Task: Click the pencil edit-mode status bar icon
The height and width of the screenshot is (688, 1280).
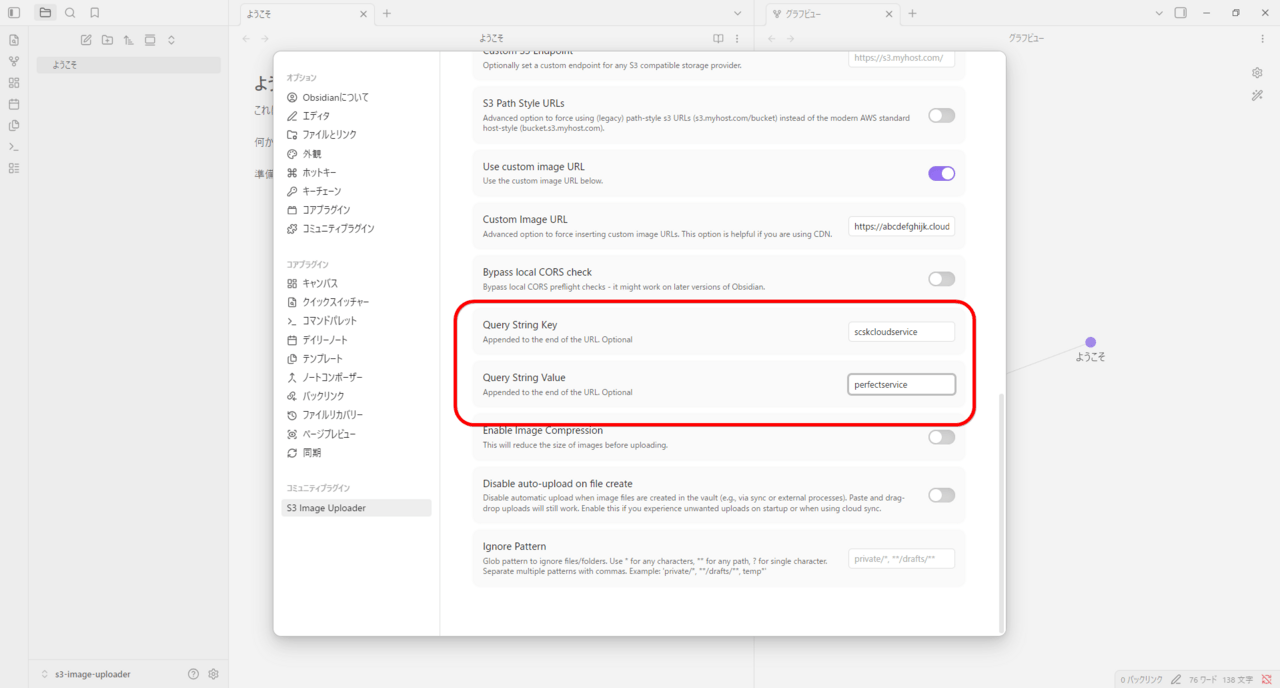Action: (x=1177, y=679)
